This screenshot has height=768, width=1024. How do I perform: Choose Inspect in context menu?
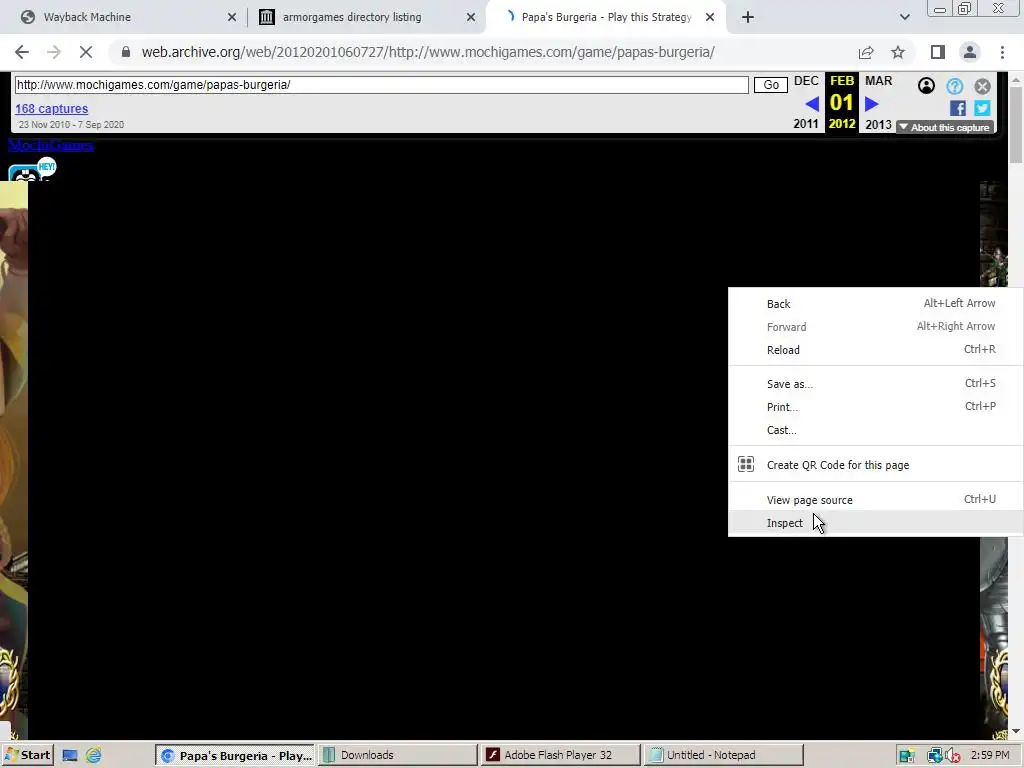tap(875, 523)
